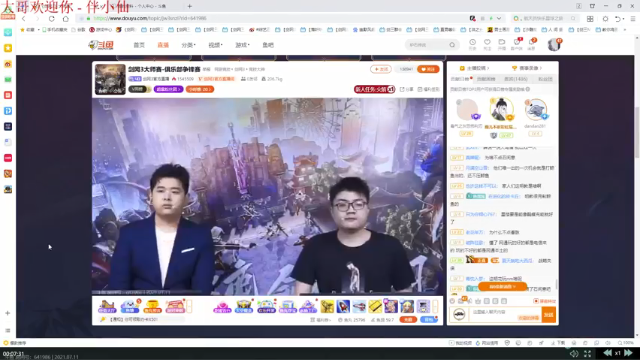Send chat with orange 发送 button
This screenshot has width=640, height=360.
(x=549, y=315)
